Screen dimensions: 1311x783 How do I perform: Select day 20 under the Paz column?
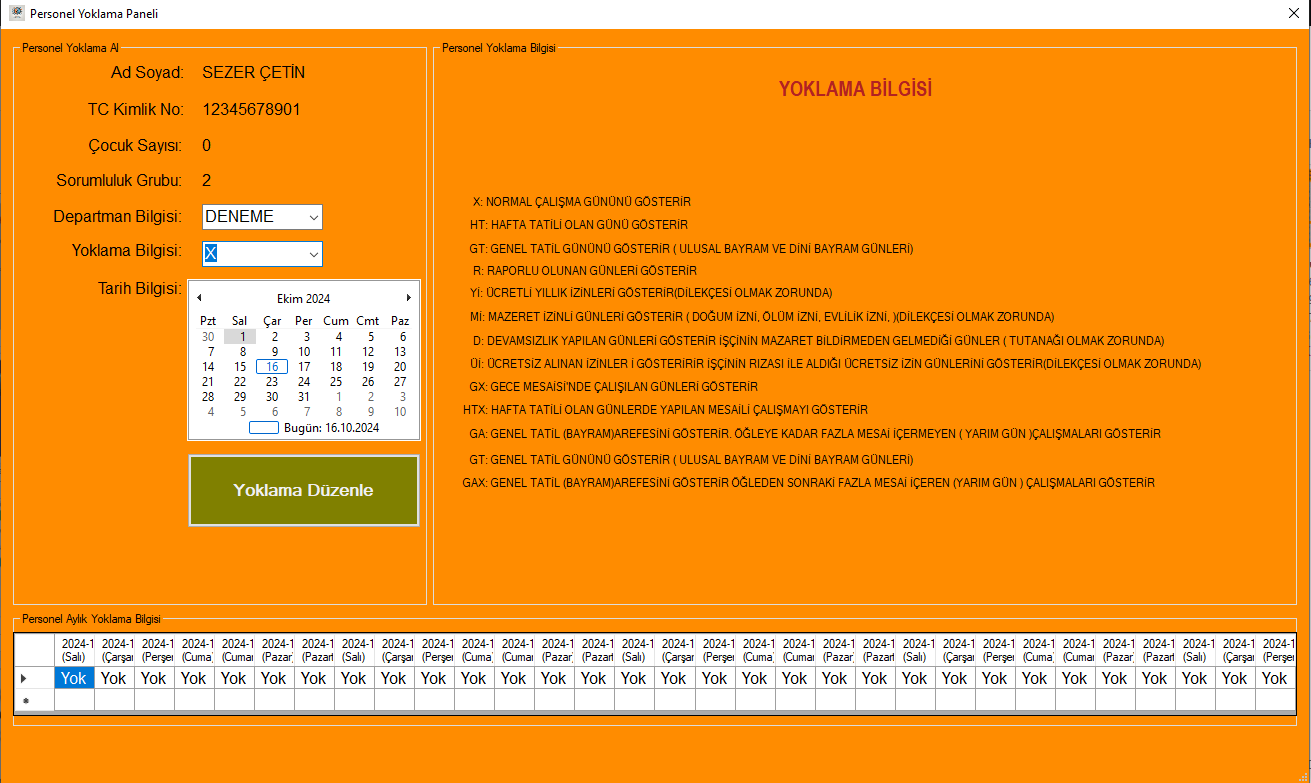coord(400,366)
